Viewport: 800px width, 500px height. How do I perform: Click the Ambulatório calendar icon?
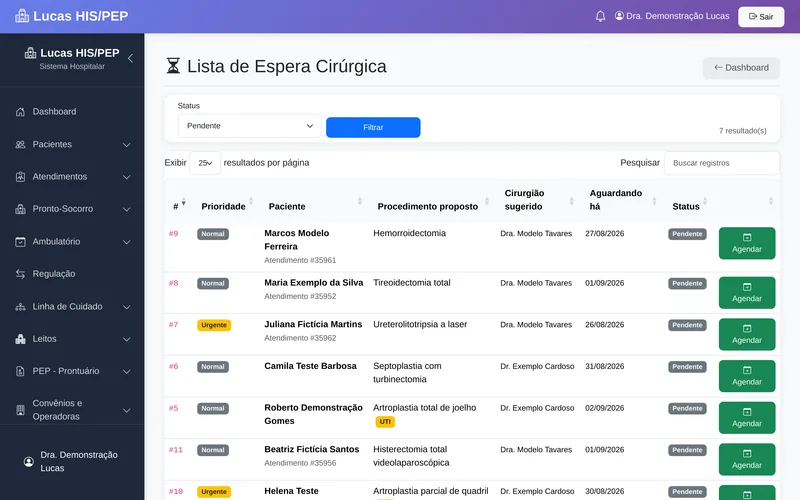click(20, 242)
